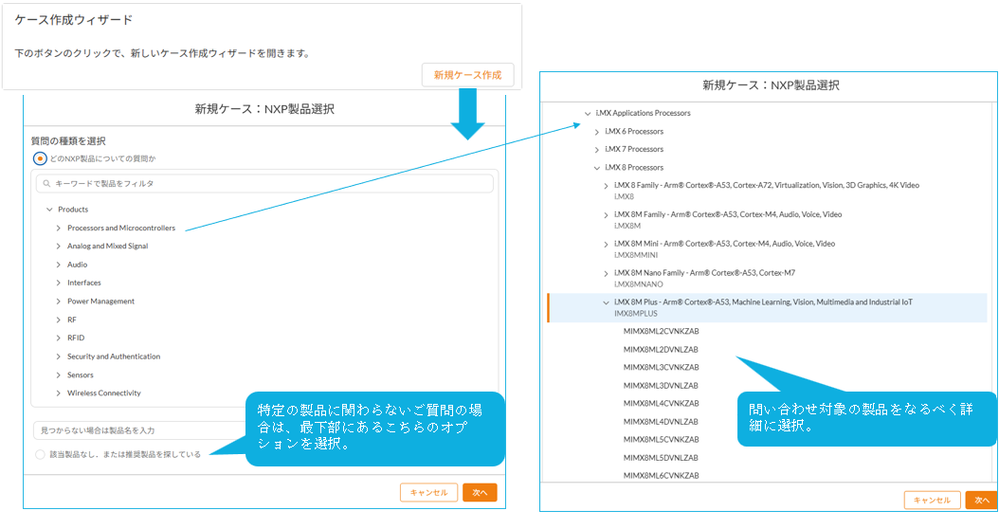The height and width of the screenshot is (513, 999).
Task: Select part MIMX8ML4DVNLZAB
Action: click(661, 421)
